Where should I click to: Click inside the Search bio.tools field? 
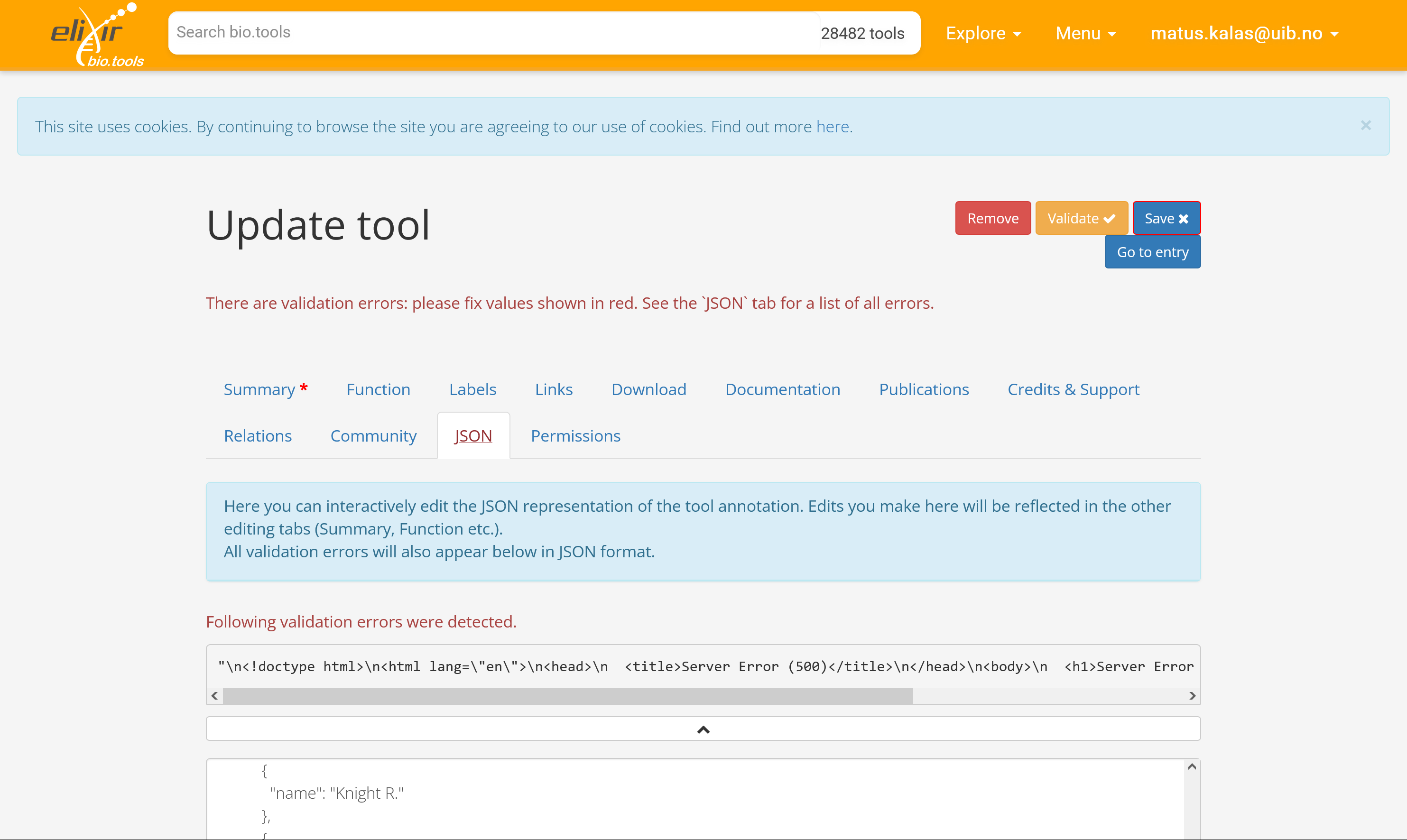(453, 32)
